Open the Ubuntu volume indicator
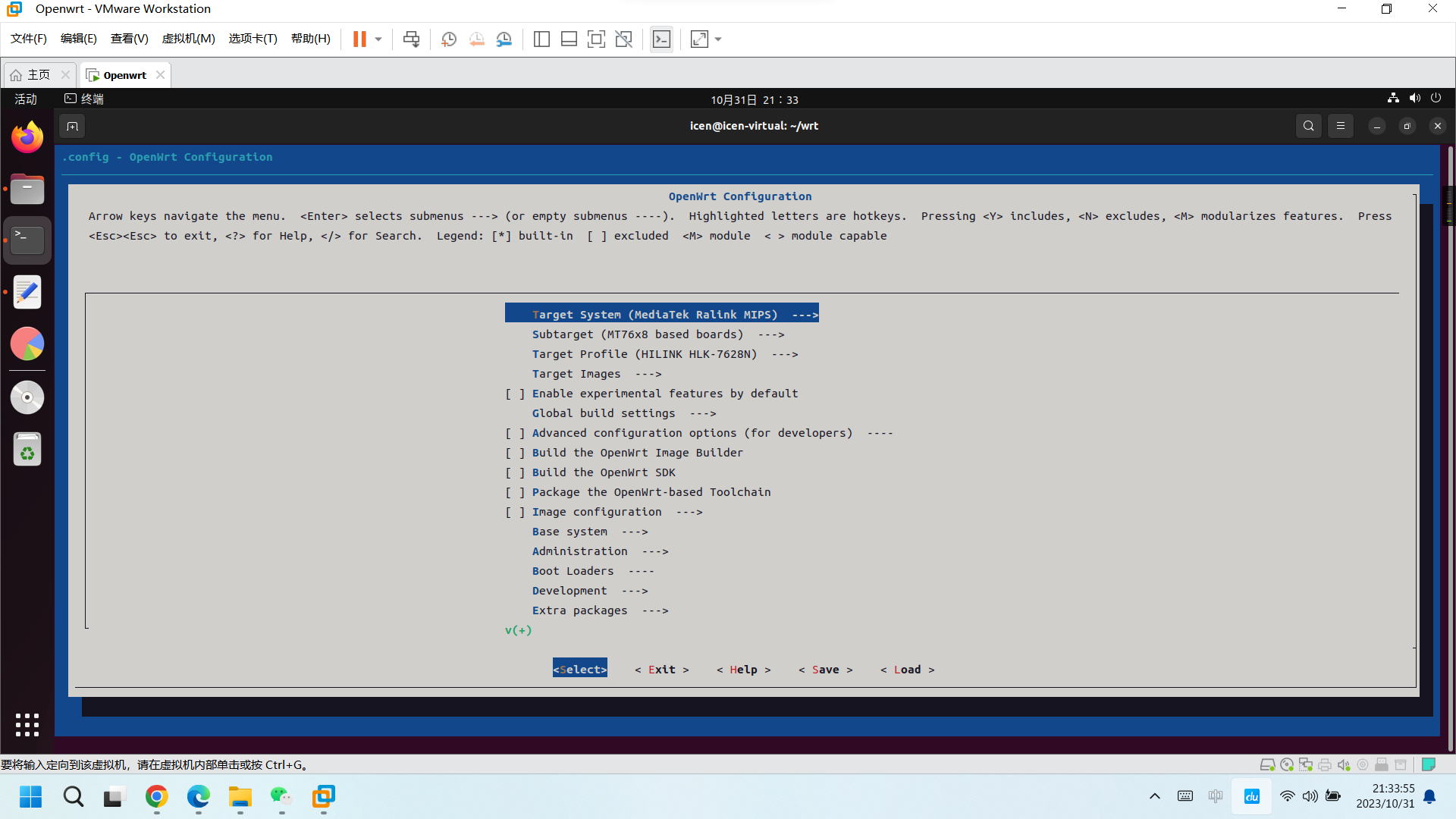The width and height of the screenshot is (1456, 819). coord(1415,99)
